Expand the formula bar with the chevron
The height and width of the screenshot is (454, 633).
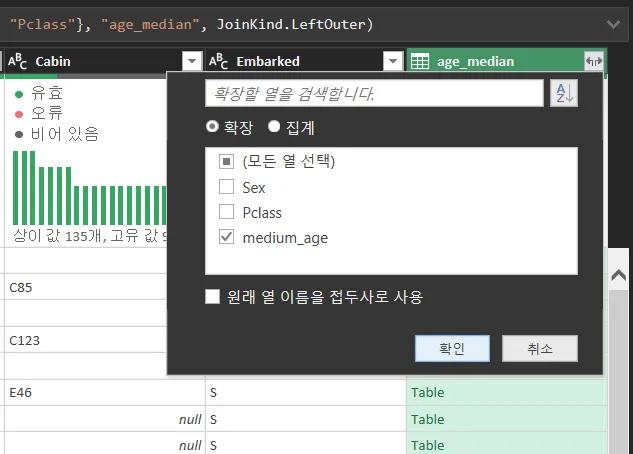coord(612,23)
